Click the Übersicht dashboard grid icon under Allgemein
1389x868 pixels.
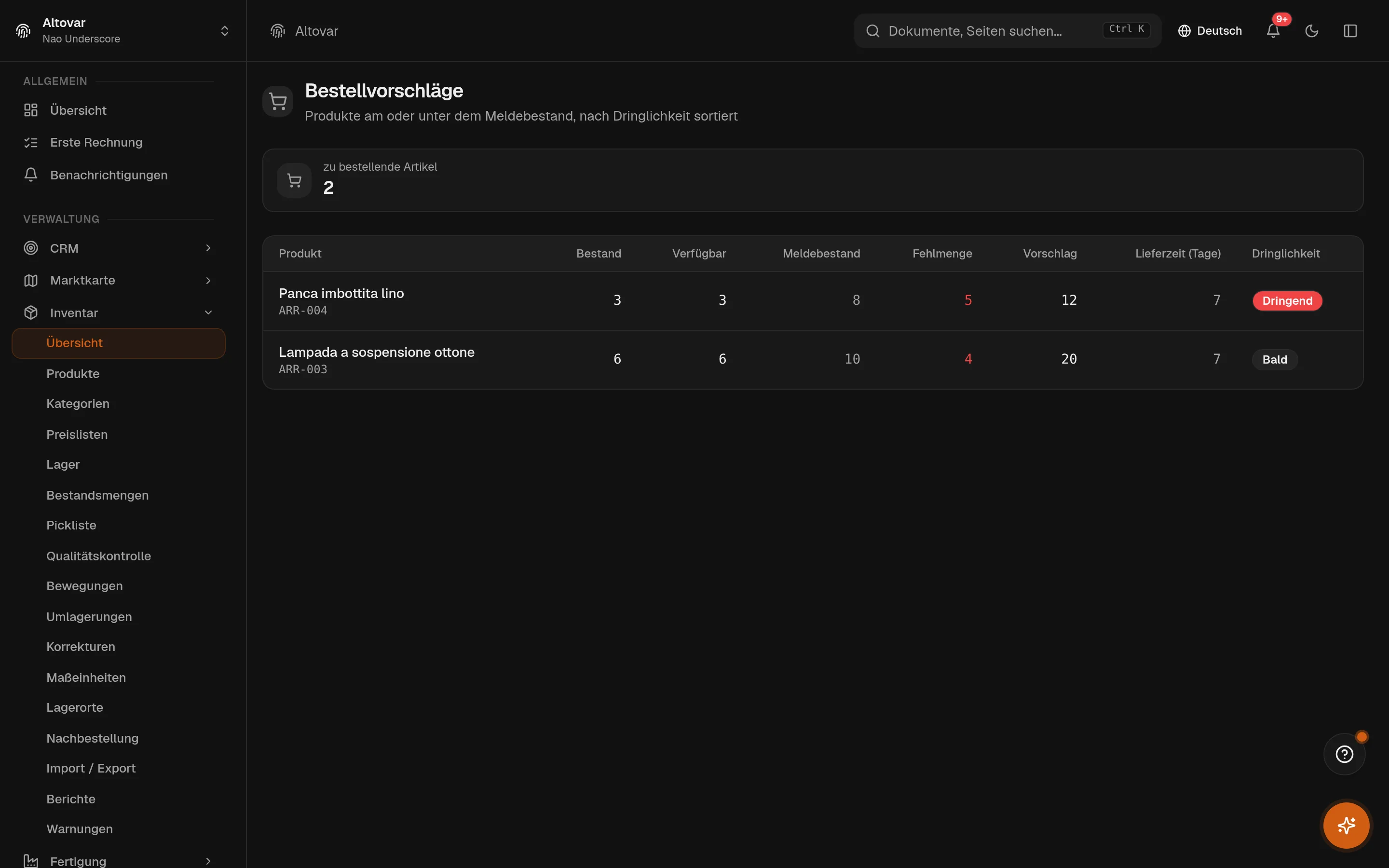(31, 110)
